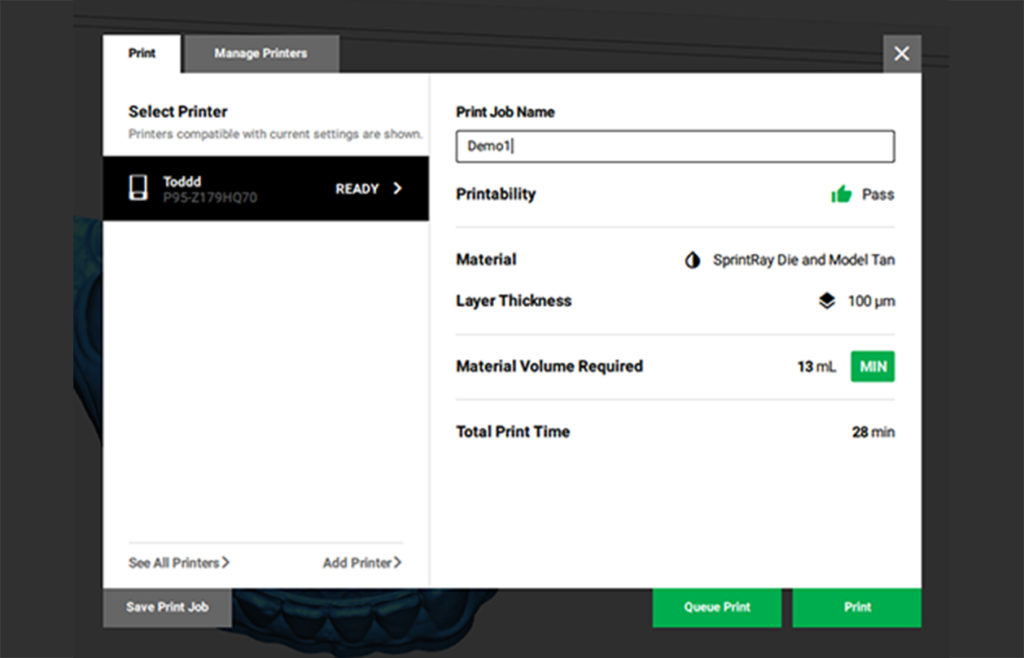
Task: Click the stacked layers thickness icon
Action: coord(826,301)
